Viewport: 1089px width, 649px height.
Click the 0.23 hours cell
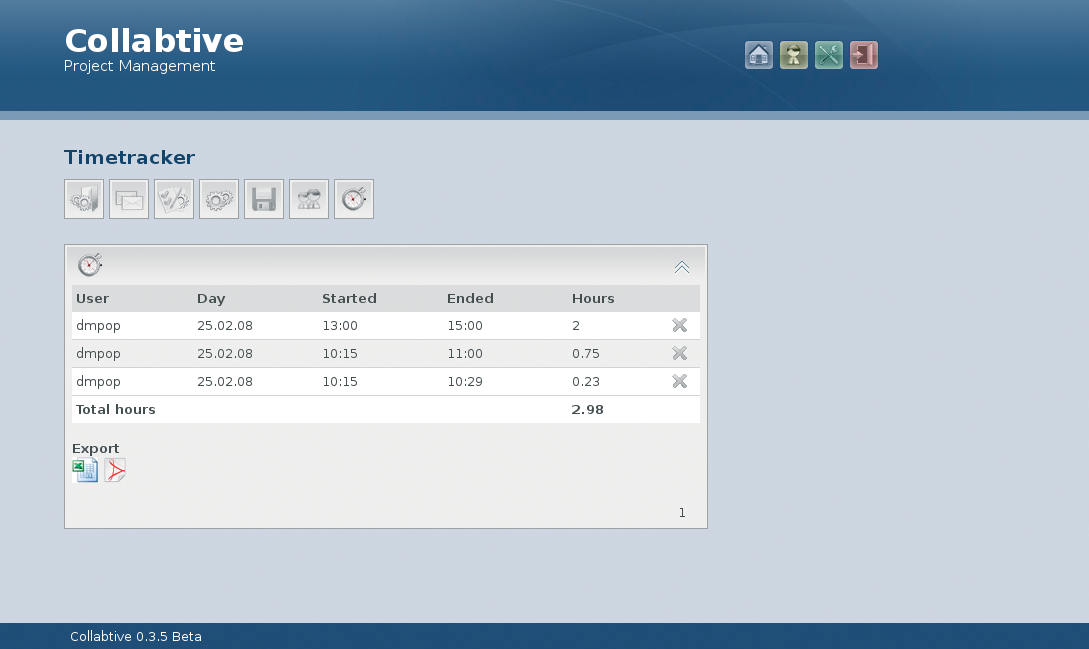pyautogui.click(x=585, y=381)
